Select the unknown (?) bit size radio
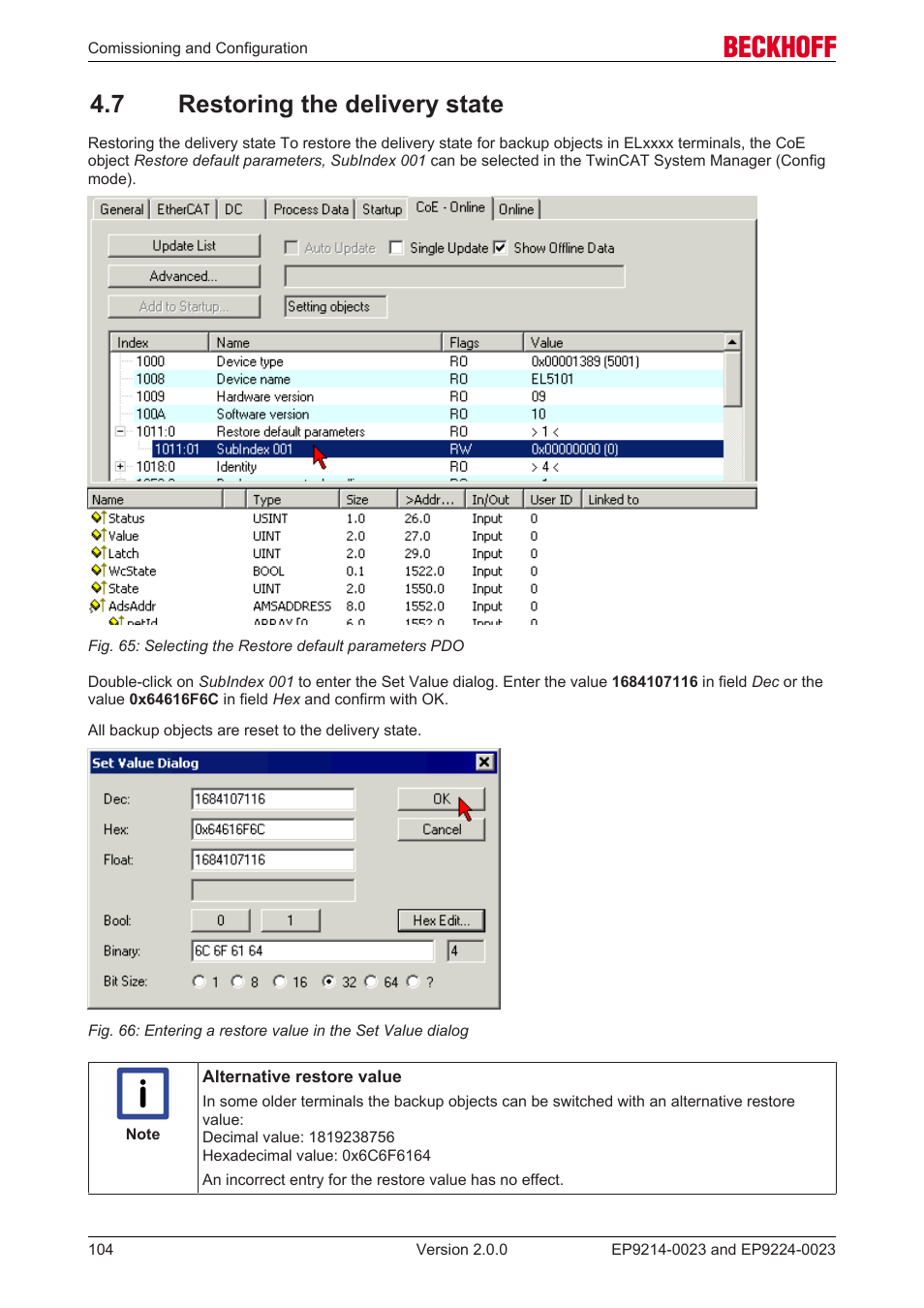This screenshot has height=1308, width=924. click(413, 981)
